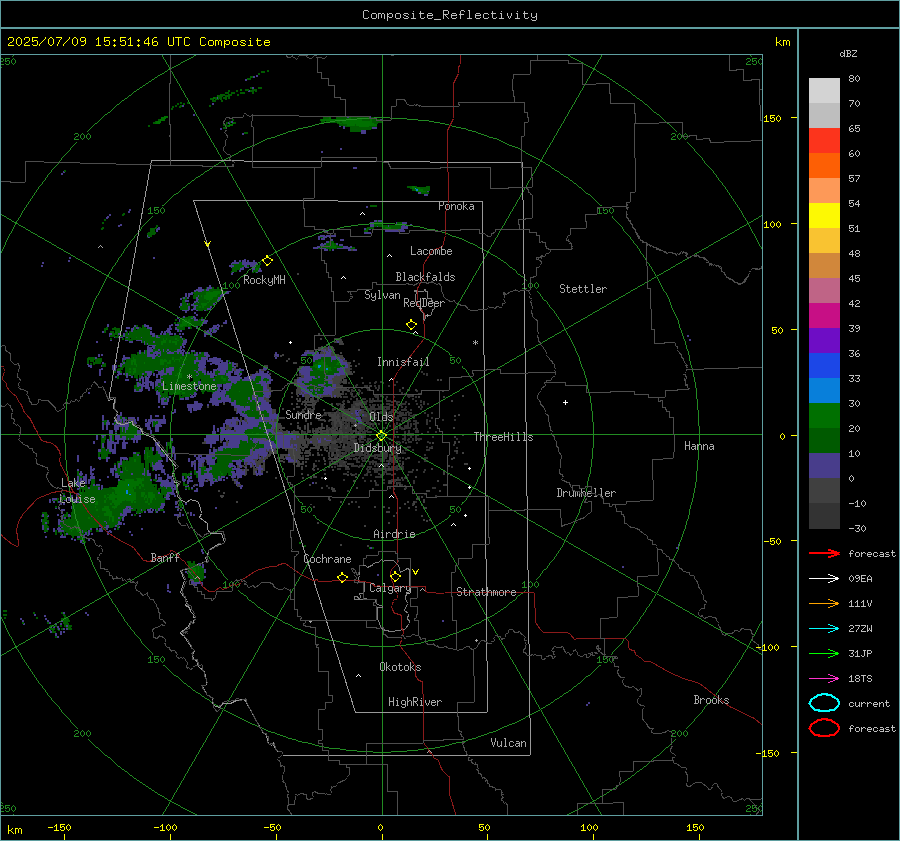Click the yellow diamond marker below the RedDeer label
900x841 pixels.
coord(411,325)
